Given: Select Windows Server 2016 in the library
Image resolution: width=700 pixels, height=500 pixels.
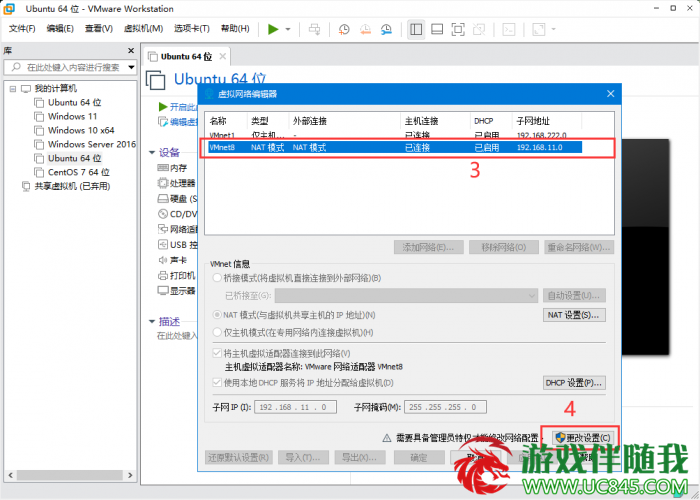Looking at the screenshot, I should coord(92,144).
